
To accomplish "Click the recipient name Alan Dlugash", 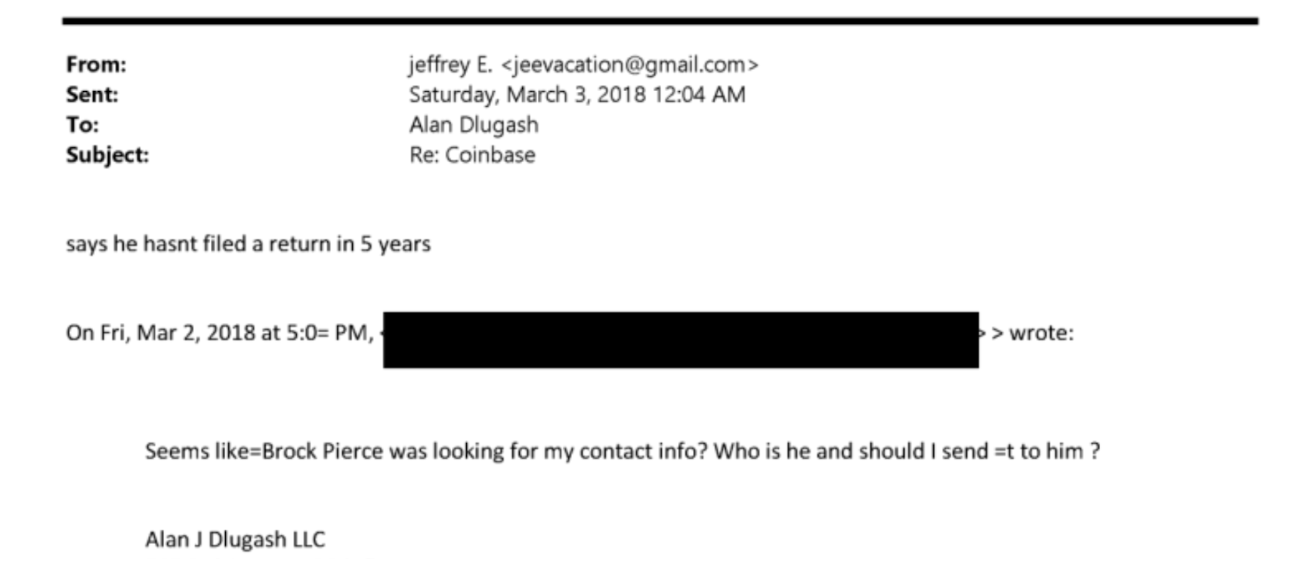I will pos(475,125).
